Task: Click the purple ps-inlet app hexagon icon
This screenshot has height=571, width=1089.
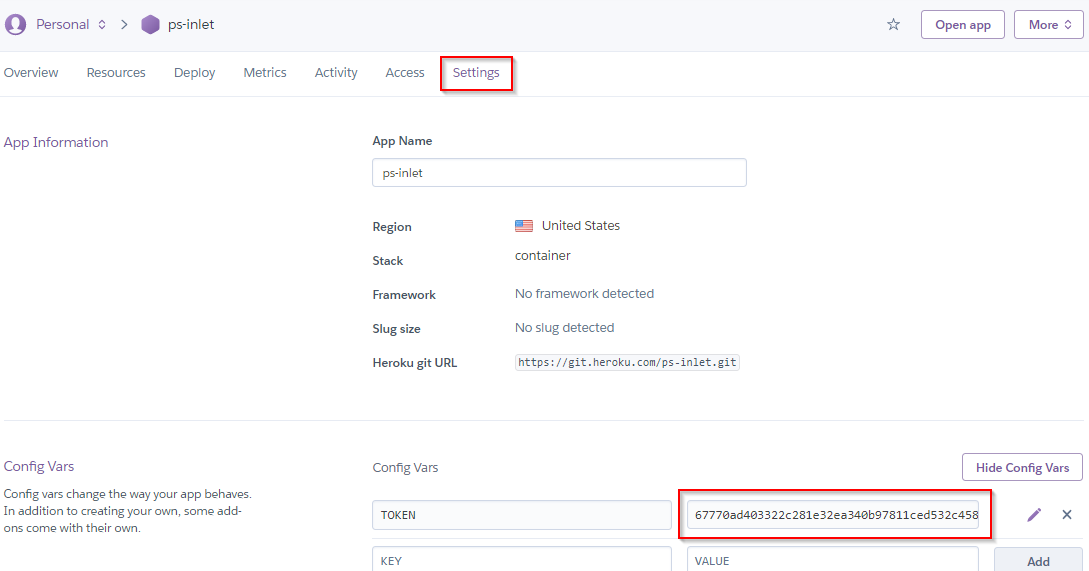Action: click(150, 24)
